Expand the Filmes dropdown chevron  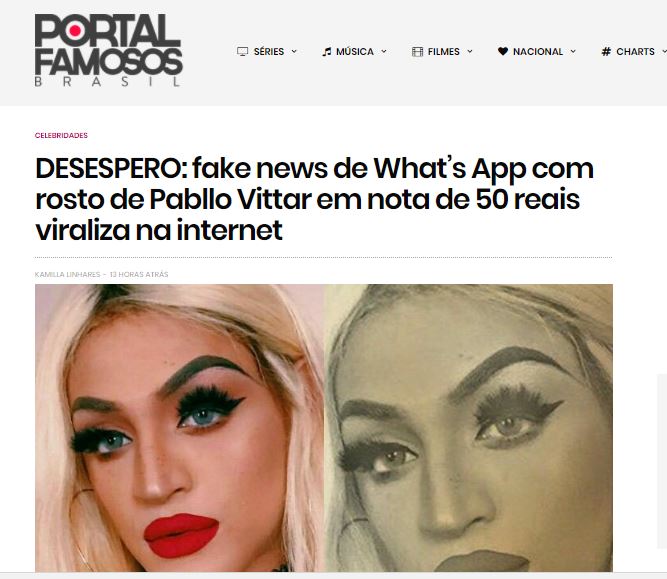pyautogui.click(x=470, y=51)
